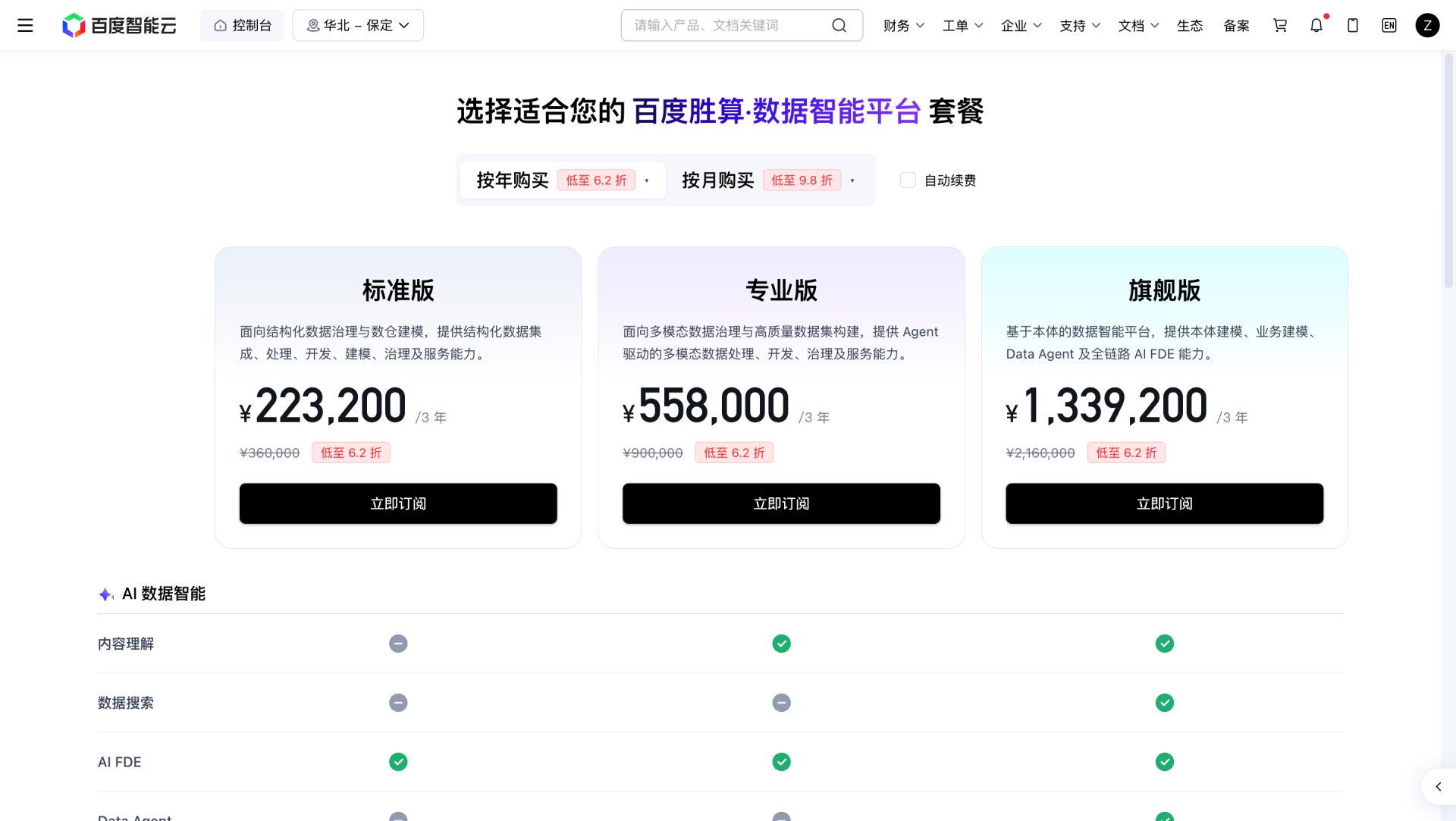Image resolution: width=1456 pixels, height=821 pixels.
Task: Select the 按月购买 tab
Action: (x=768, y=180)
